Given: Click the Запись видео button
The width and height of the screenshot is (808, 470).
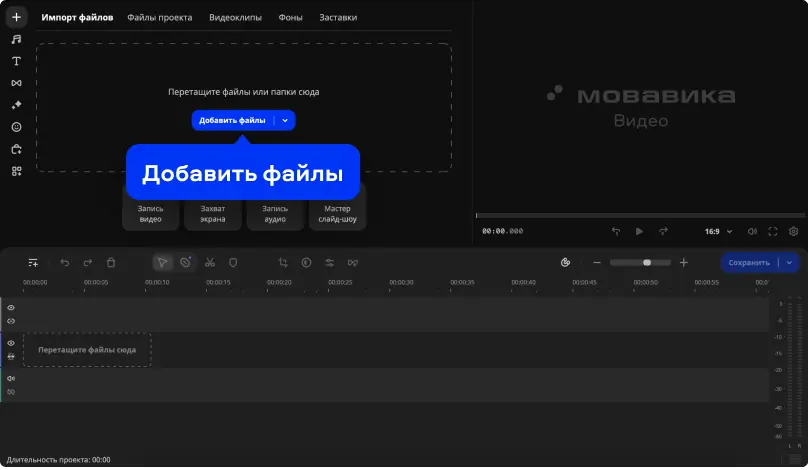Looking at the screenshot, I should [150, 214].
